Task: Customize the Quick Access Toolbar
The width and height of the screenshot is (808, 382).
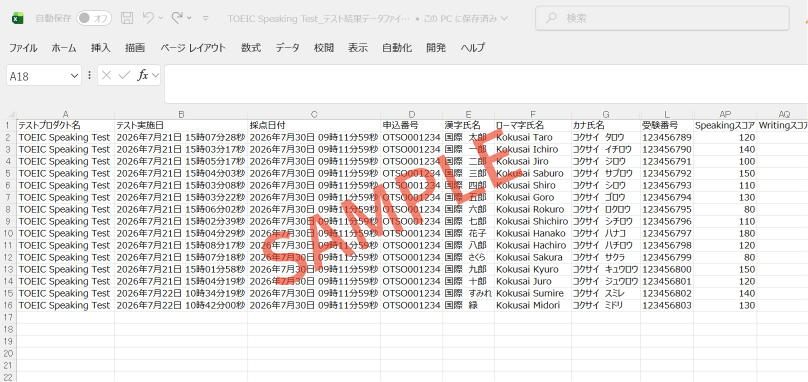Action: tap(206, 19)
